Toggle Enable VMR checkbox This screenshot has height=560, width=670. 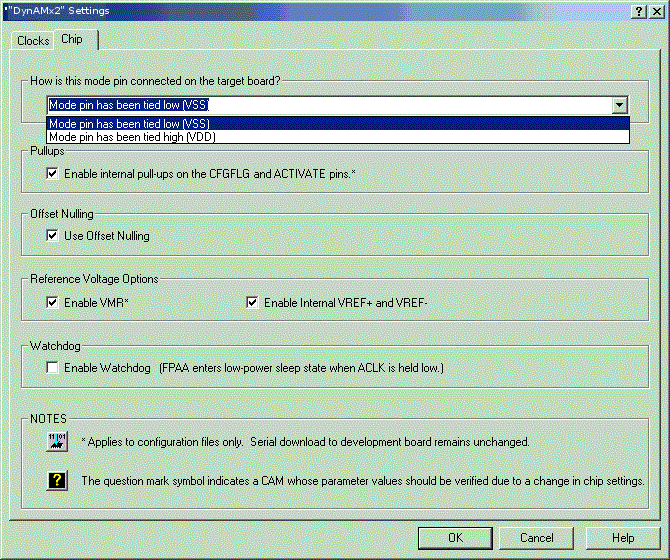pos(52,302)
